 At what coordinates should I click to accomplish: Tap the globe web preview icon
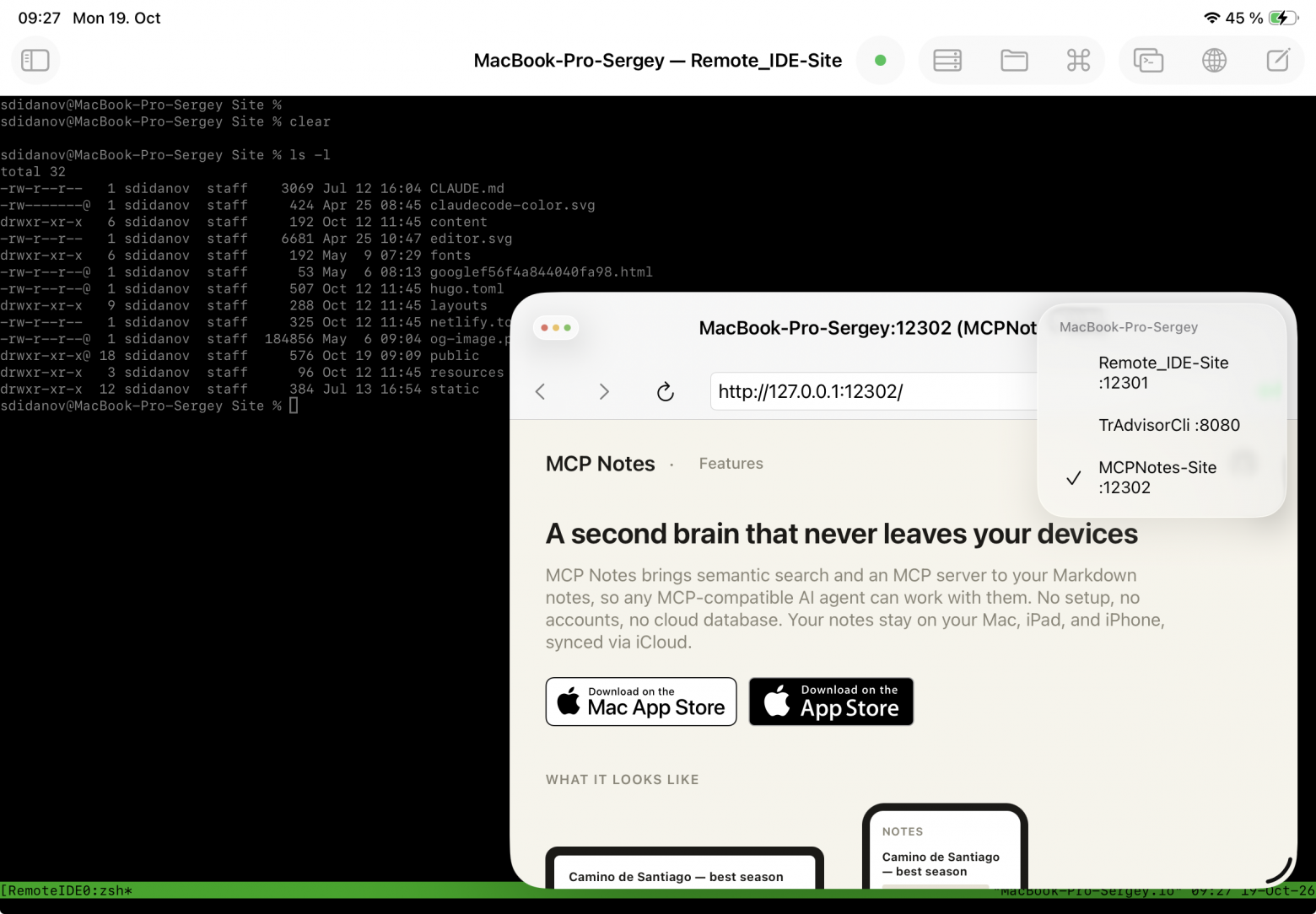pyautogui.click(x=1214, y=61)
